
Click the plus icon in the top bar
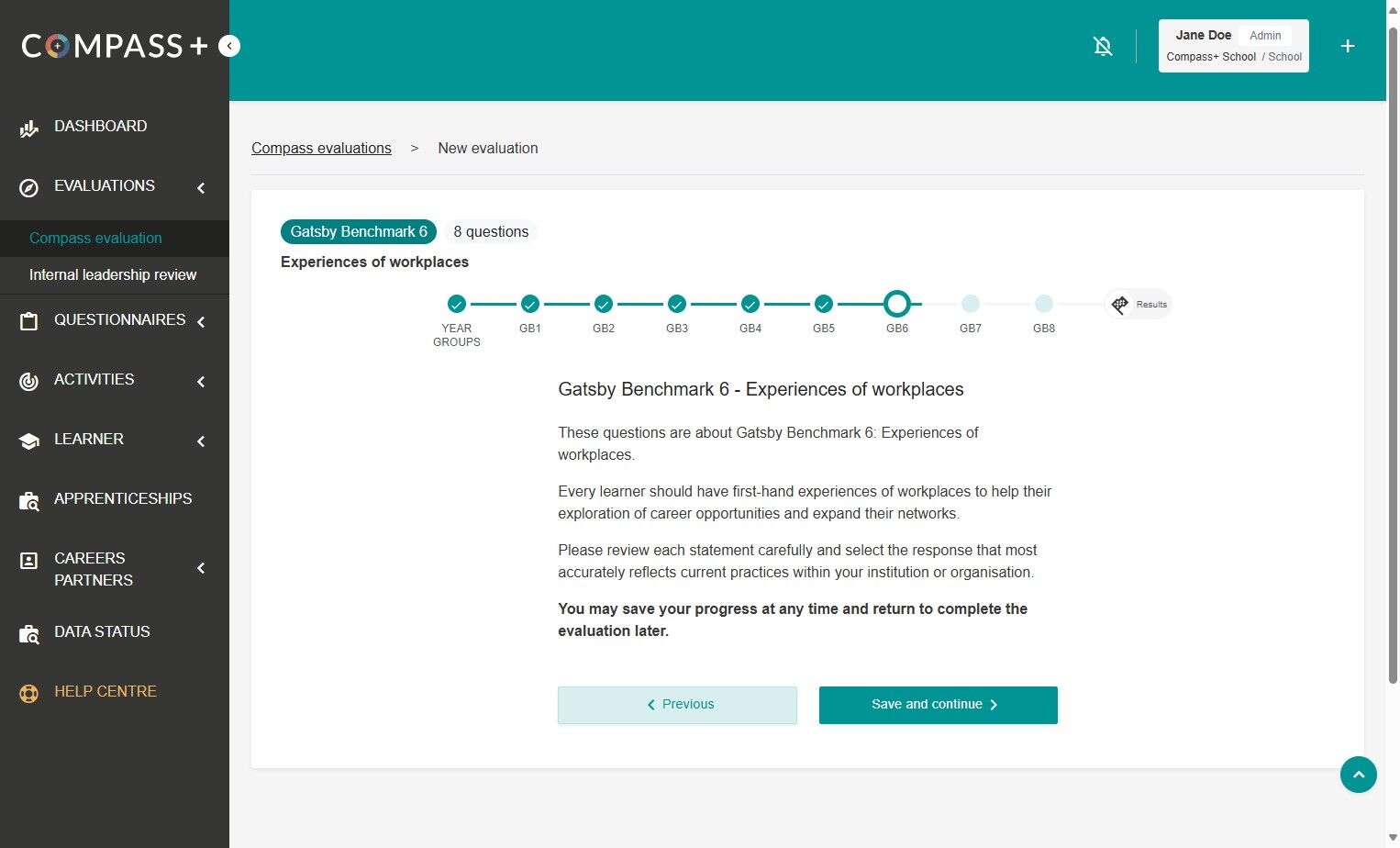click(1348, 46)
